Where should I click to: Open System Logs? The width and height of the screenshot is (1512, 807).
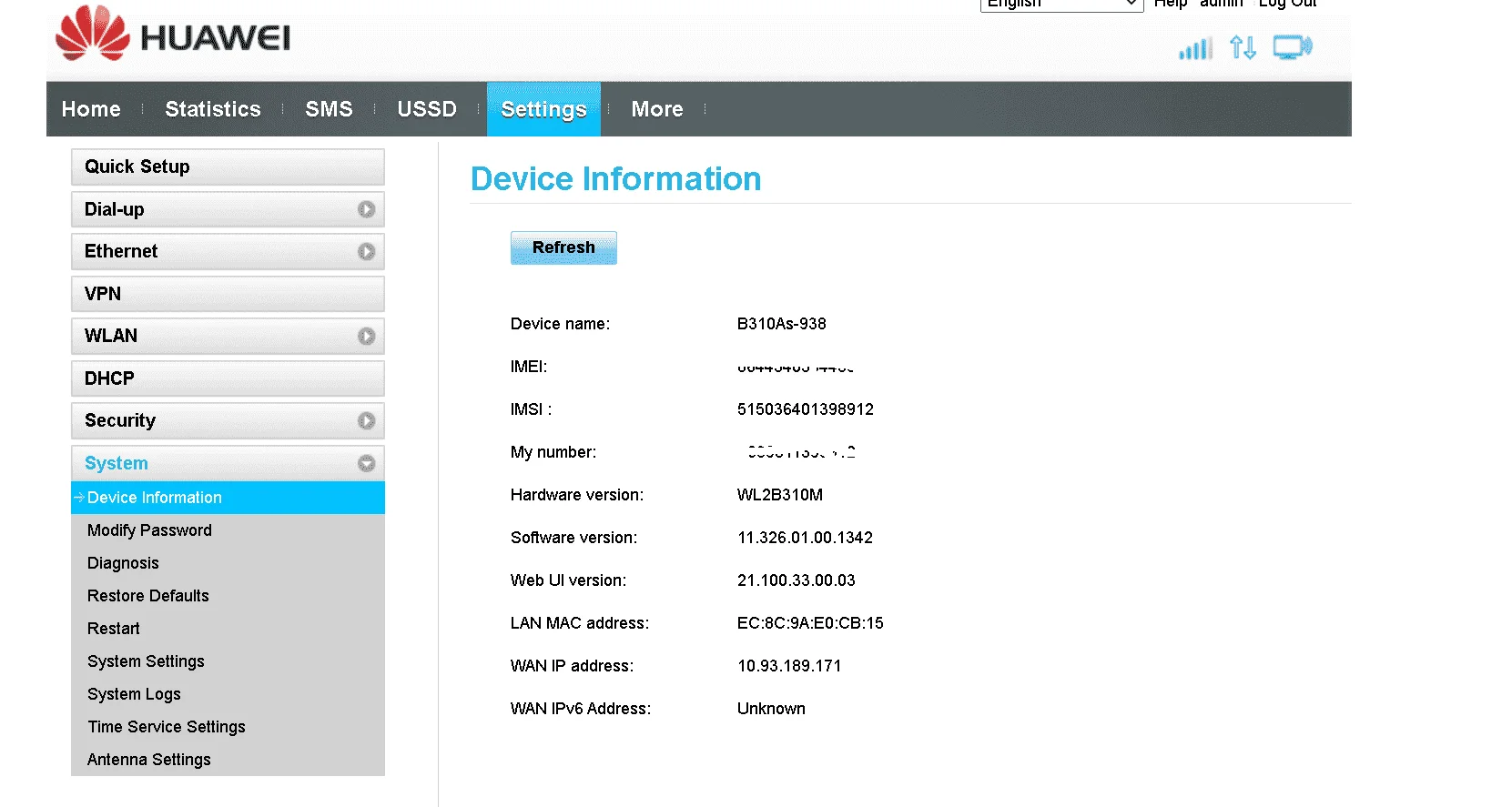pyautogui.click(x=134, y=694)
